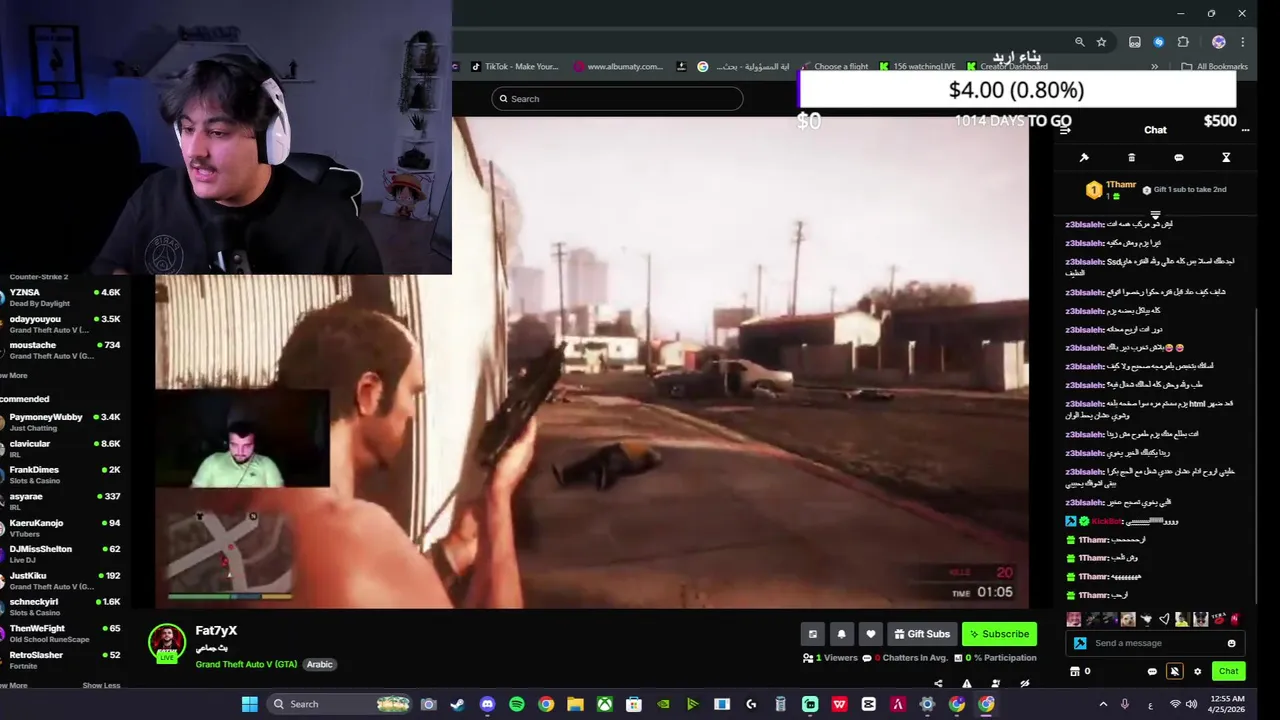
Task: Click the share icon below viewers stats
Action: tap(937, 684)
